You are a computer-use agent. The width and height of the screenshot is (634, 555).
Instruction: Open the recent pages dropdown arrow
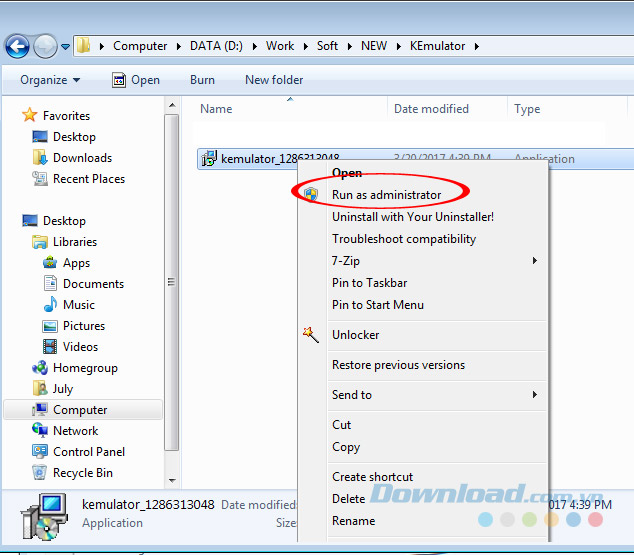pyautogui.click(x=66, y=47)
